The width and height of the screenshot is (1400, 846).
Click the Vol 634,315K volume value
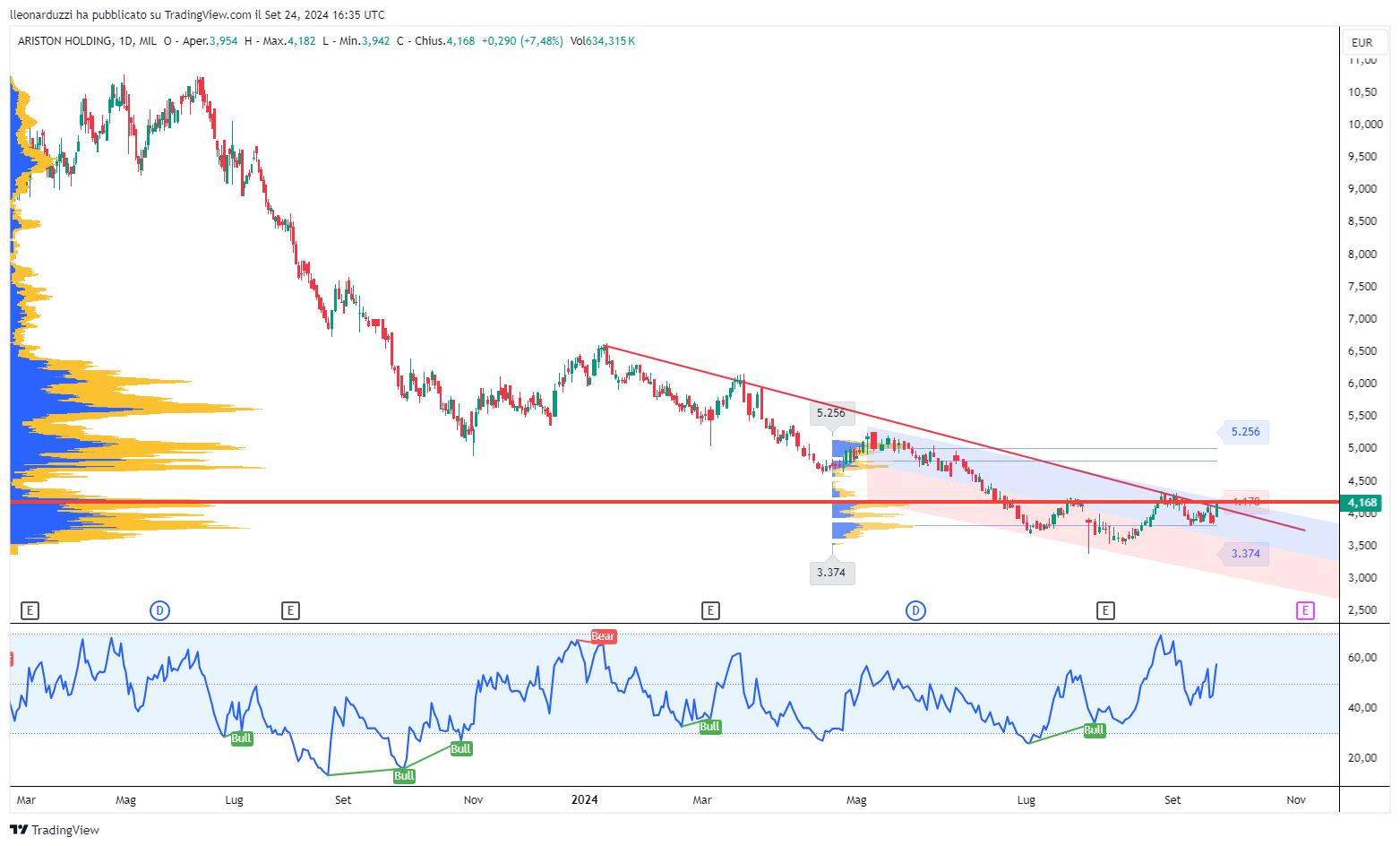(603, 41)
